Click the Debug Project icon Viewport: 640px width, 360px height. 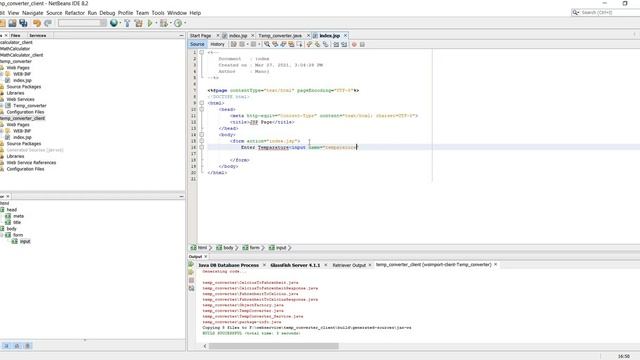click(163, 23)
